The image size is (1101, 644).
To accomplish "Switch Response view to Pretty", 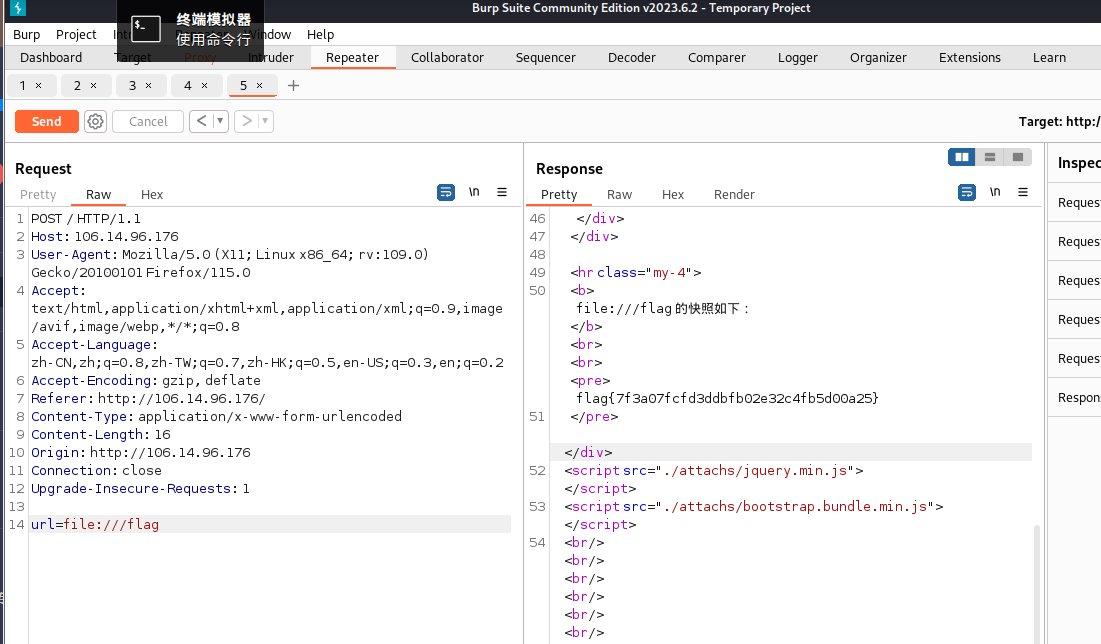I will tap(559, 195).
